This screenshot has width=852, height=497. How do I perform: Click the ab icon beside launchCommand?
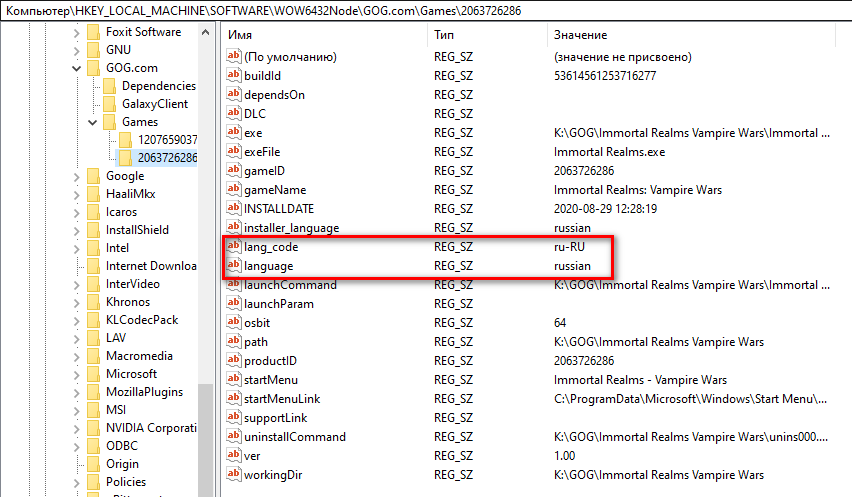coord(234,284)
